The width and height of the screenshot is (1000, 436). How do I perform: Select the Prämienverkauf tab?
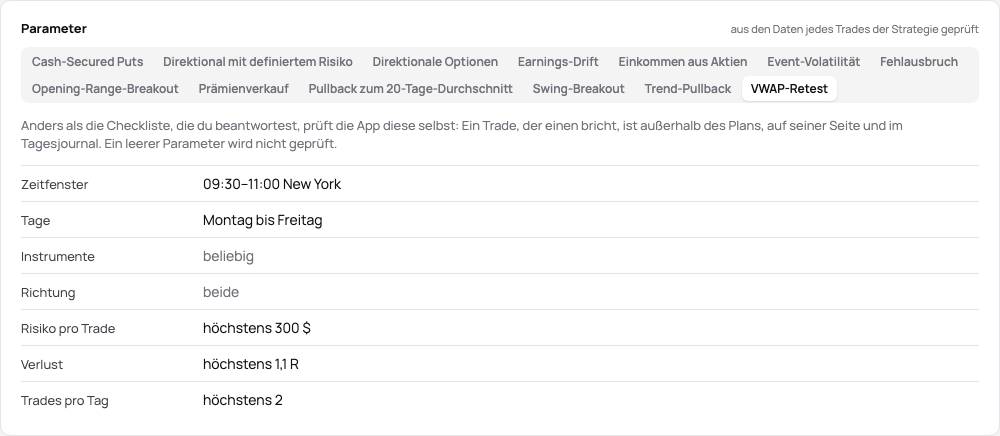point(244,89)
